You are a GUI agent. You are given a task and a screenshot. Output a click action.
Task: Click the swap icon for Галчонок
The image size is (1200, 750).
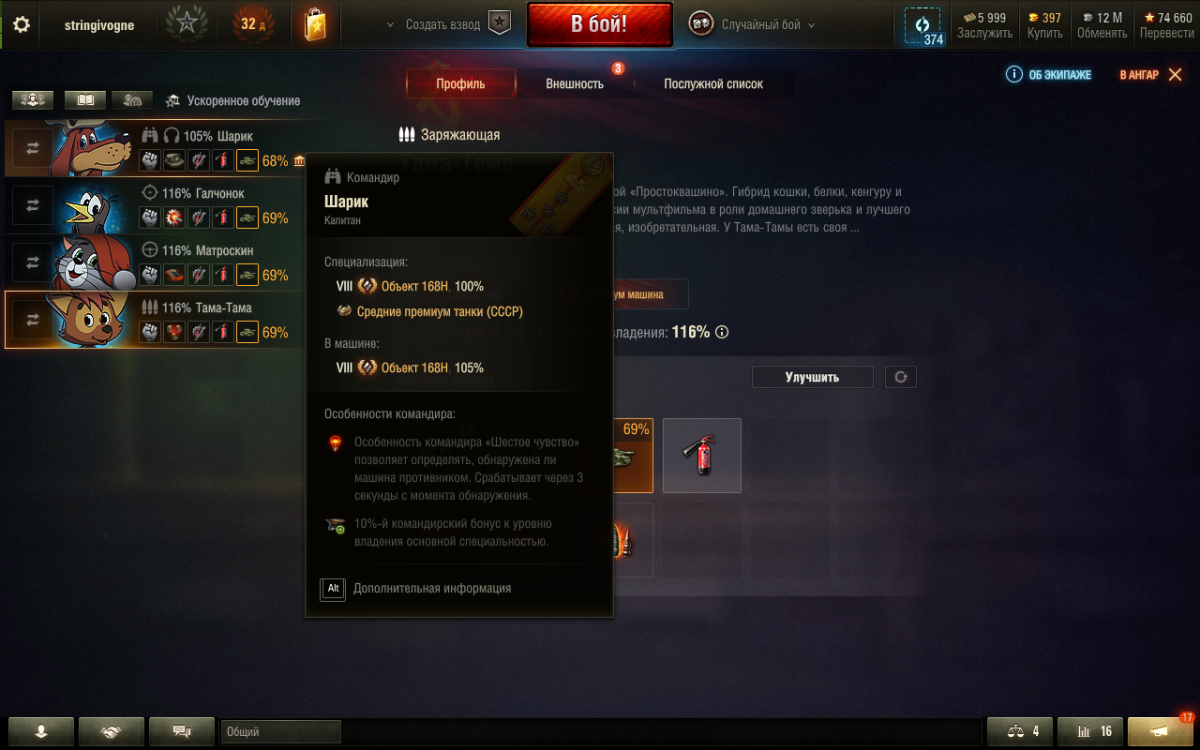click(x=32, y=204)
